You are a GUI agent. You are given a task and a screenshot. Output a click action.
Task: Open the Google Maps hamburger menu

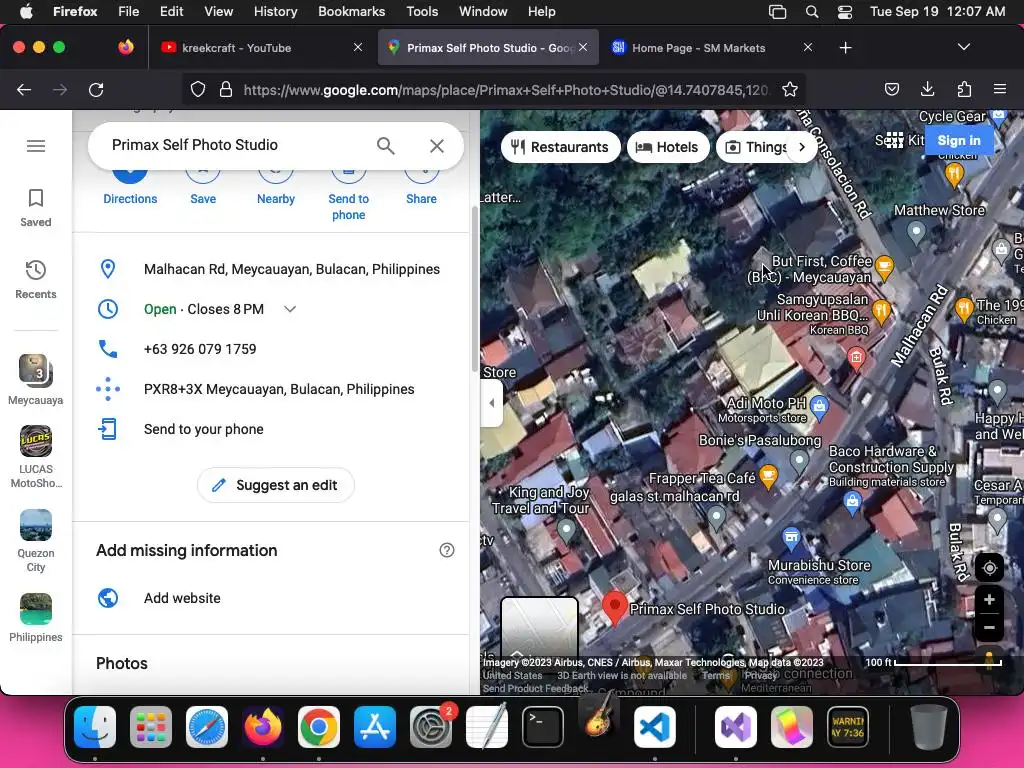36,146
